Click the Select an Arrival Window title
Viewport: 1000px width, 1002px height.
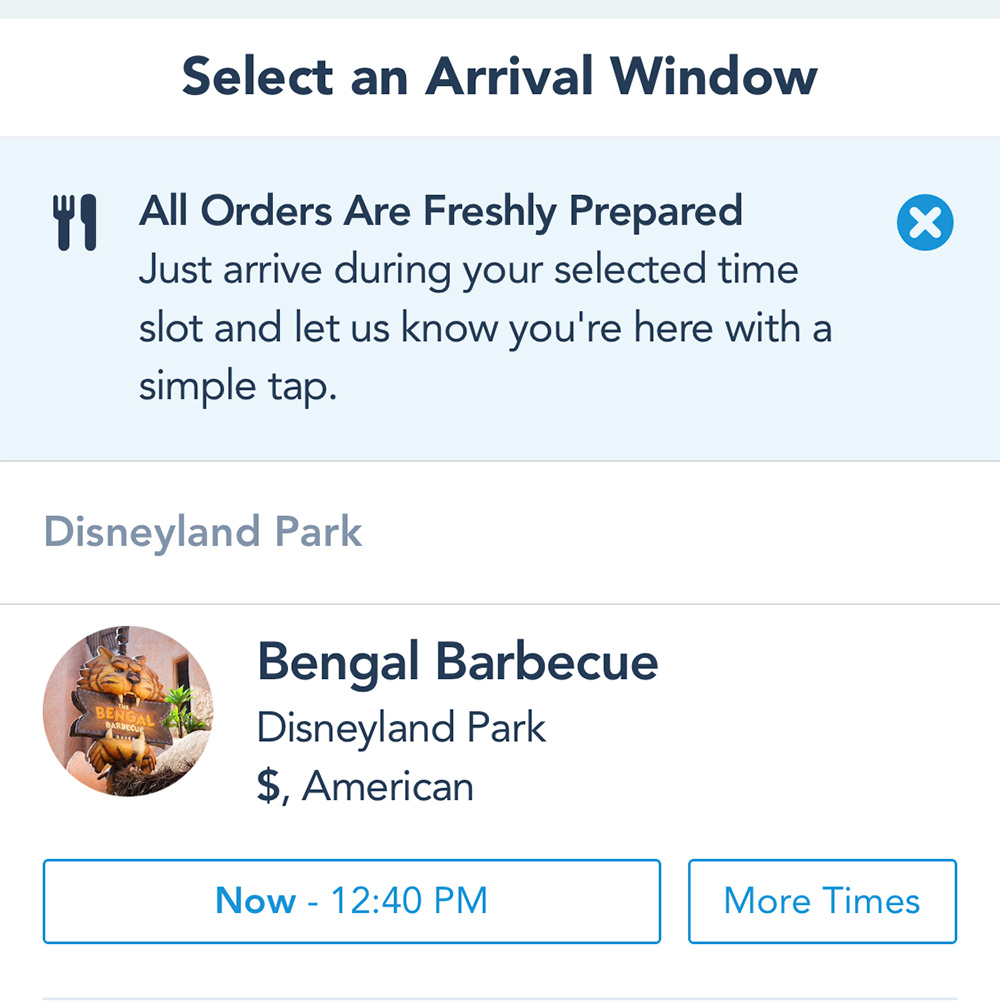pos(500,76)
